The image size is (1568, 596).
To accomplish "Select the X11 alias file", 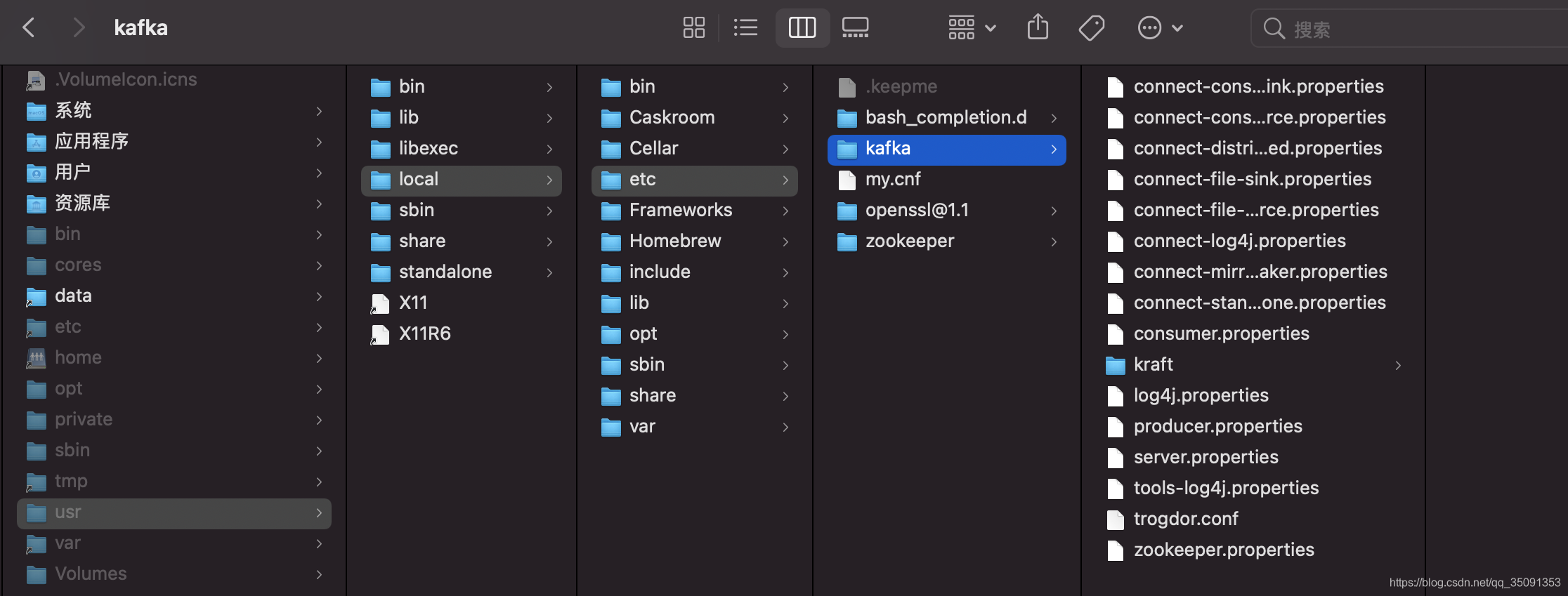I will tap(462, 303).
